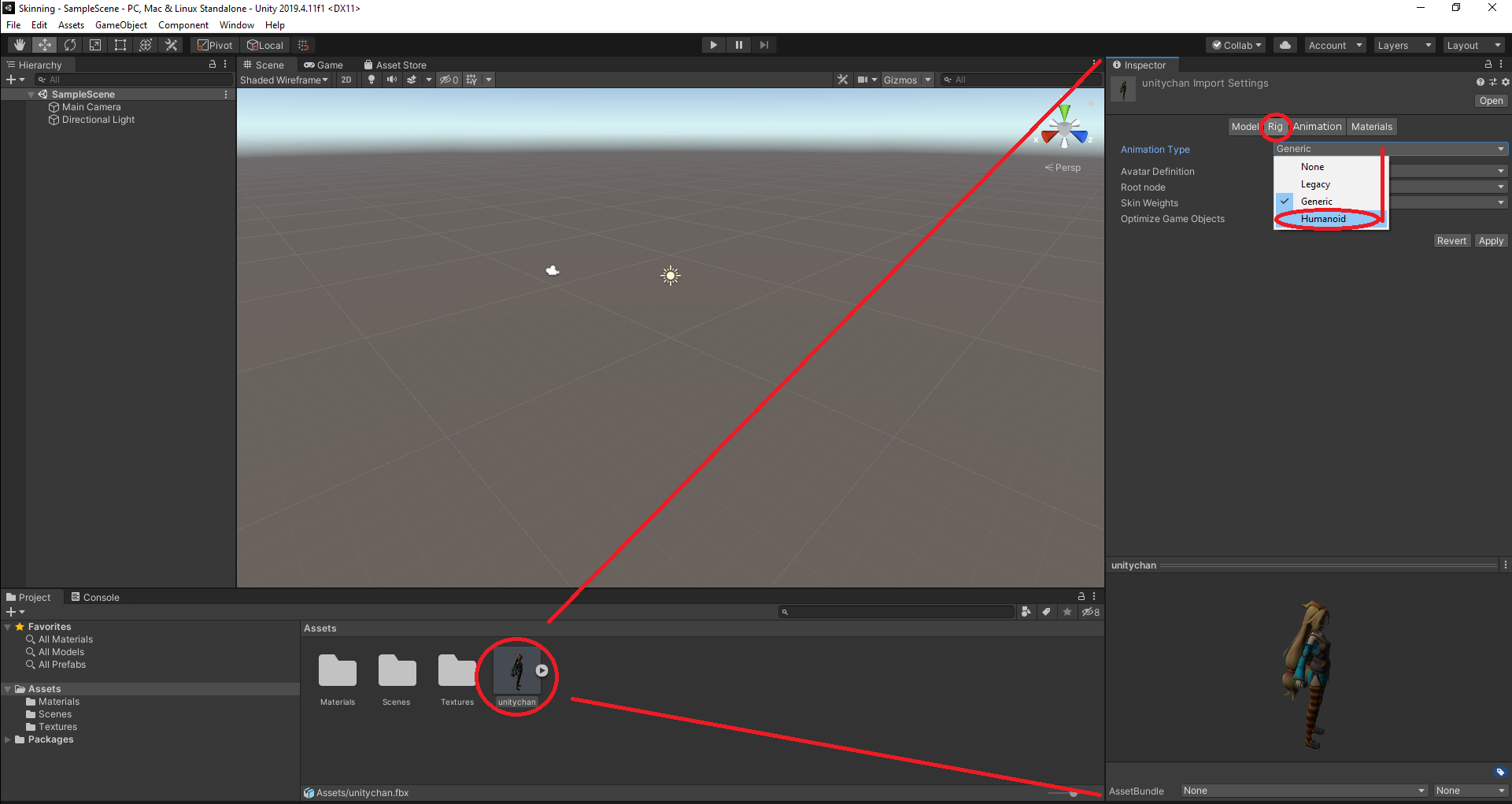The height and width of the screenshot is (804, 1512).
Task: Open the Shaded Wireframe draw mode dropdown
Action: (x=282, y=80)
